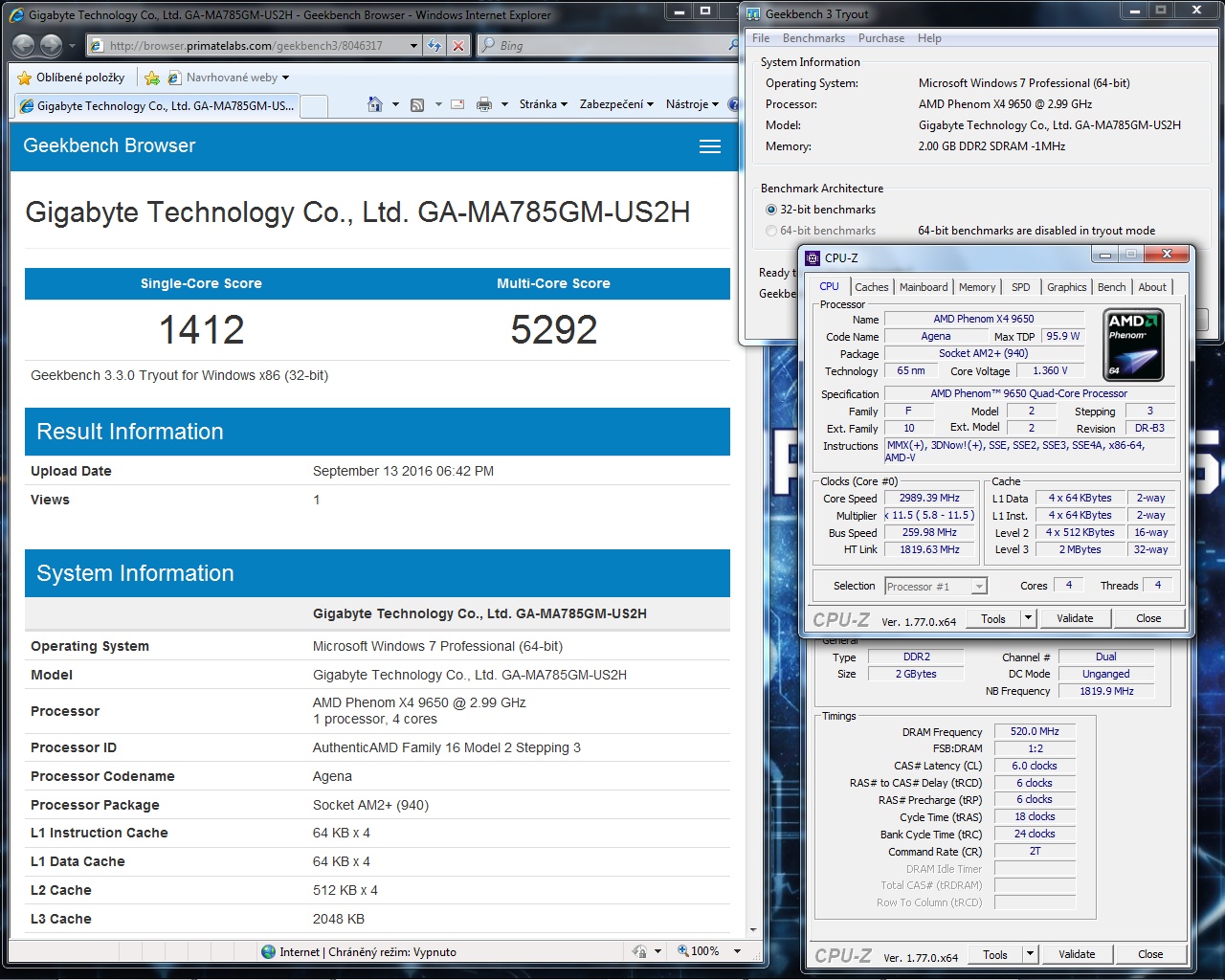The image size is (1225, 980).
Task: Open the Print dropdown arrow
Action: [x=504, y=104]
